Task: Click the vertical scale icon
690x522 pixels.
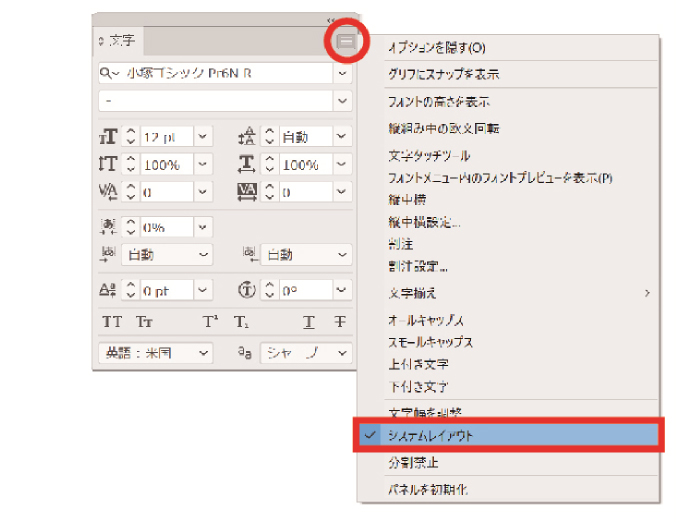Action: (108, 164)
